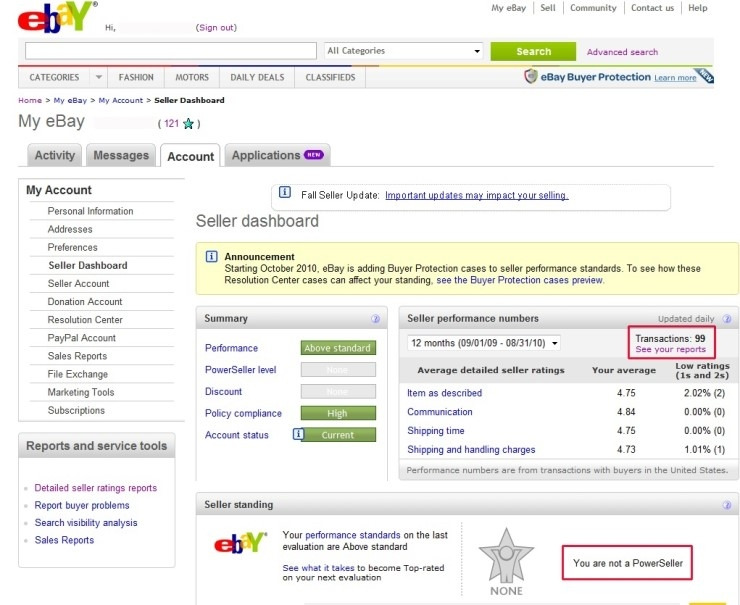Click the Announcement info icon
Image resolution: width=740 pixels, height=605 pixels.
coord(211,256)
